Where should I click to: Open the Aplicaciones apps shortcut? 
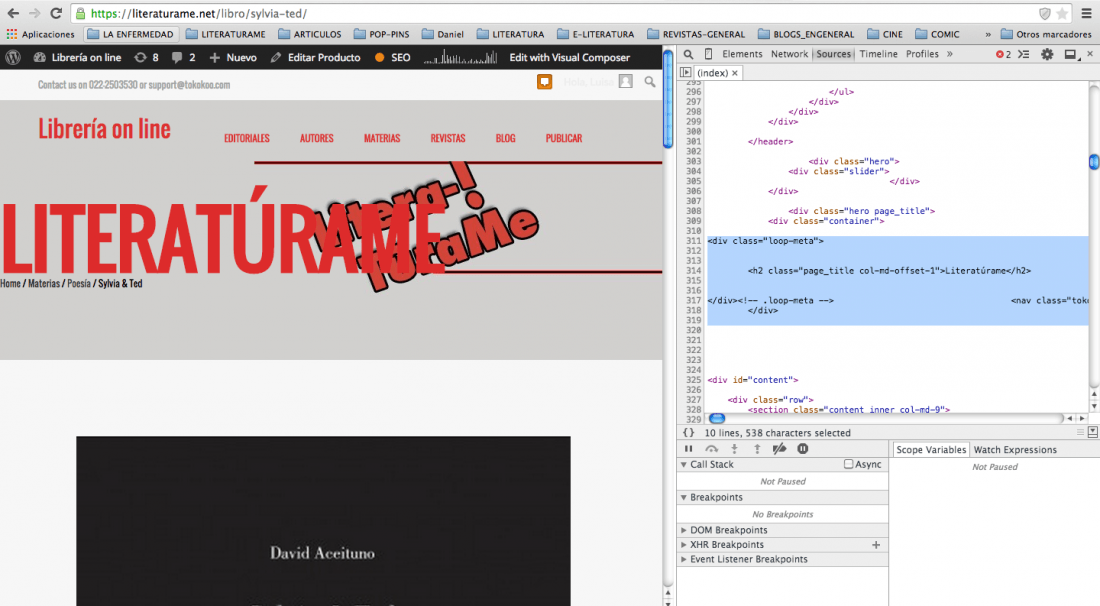pyautogui.click(x=40, y=34)
